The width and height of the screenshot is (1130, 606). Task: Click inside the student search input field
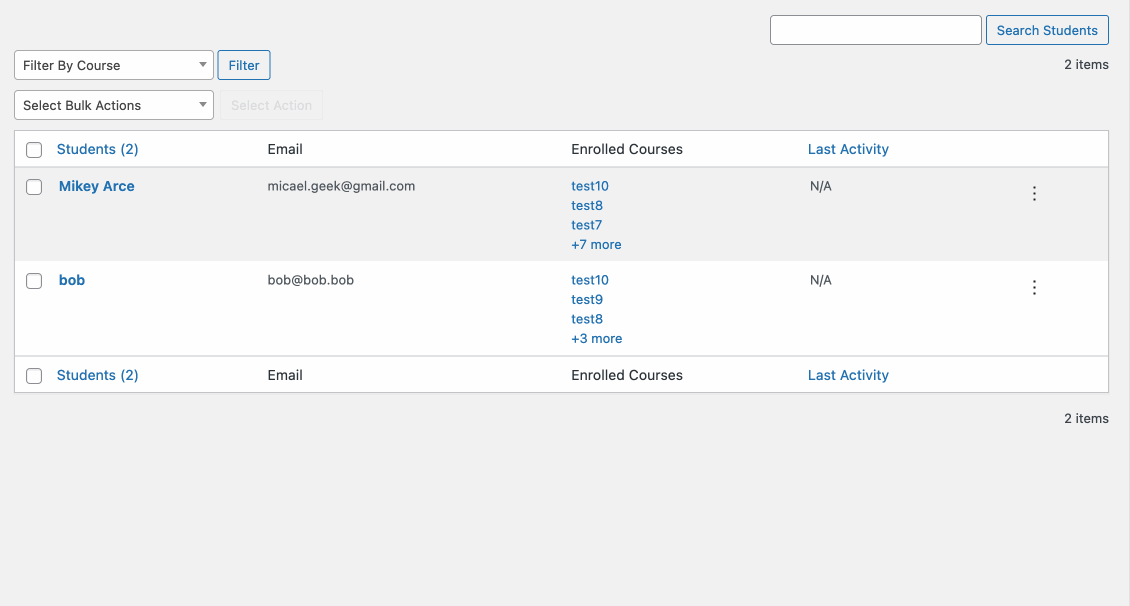pyautogui.click(x=875, y=30)
